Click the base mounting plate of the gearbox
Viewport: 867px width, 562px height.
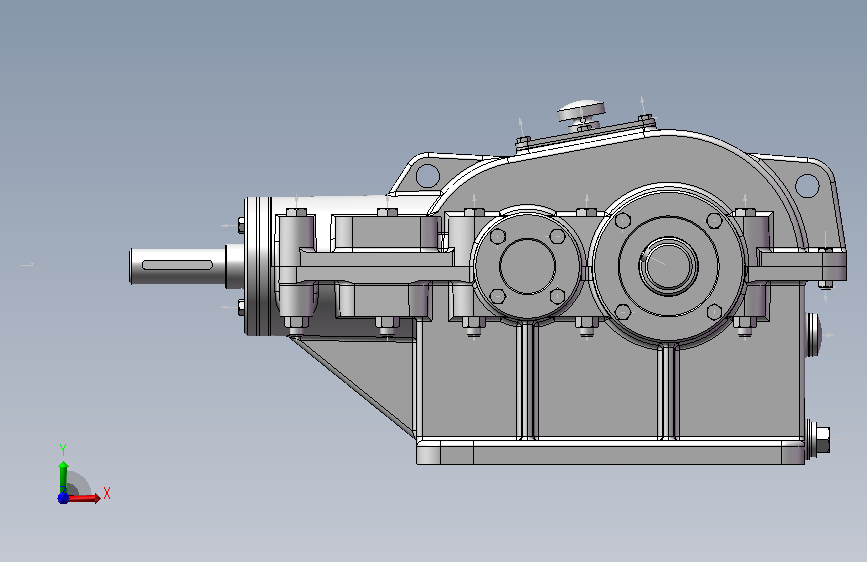pyautogui.click(x=610, y=452)
